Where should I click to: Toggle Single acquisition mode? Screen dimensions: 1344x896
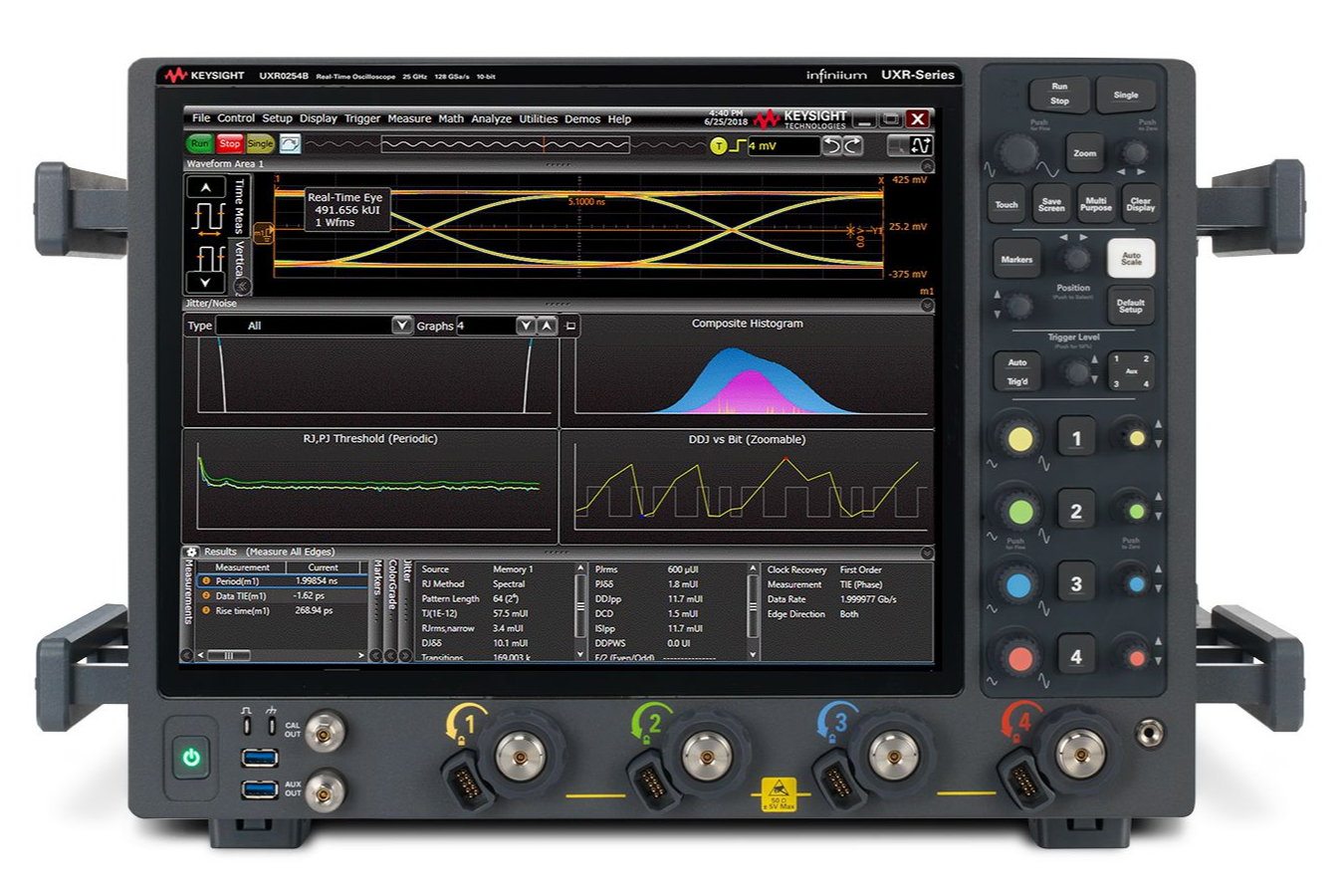[259, 143]
